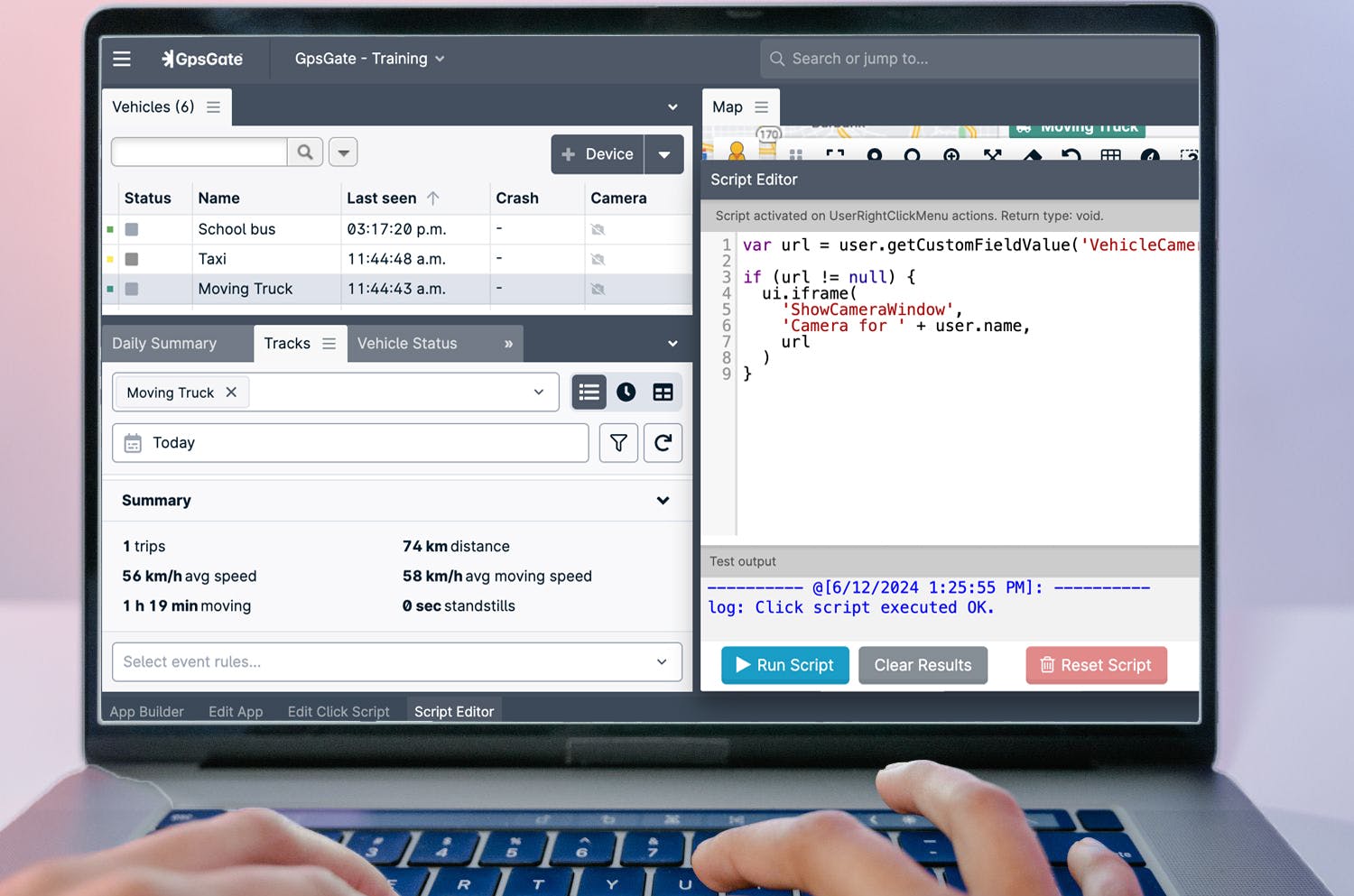Image resolution: width=1354 pixels, height=896 pixels.
Task: Refresh the Moving Truck tracks
Action: click(663, 443)
